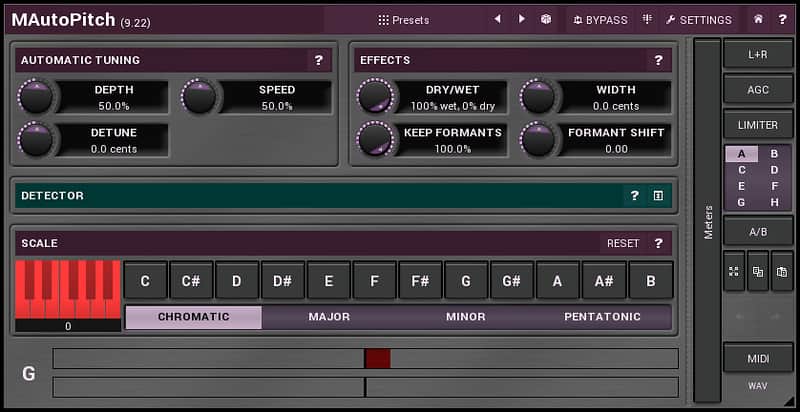Expand the vertical Meters panel
The height and width of the screenshot is (412, 800).
pos(707,220)
